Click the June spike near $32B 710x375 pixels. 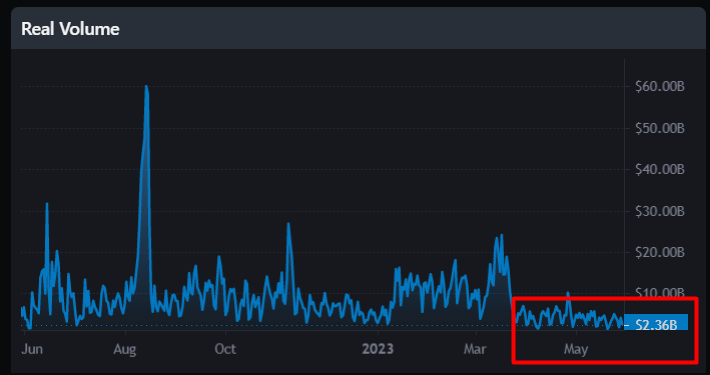[47, 204]
